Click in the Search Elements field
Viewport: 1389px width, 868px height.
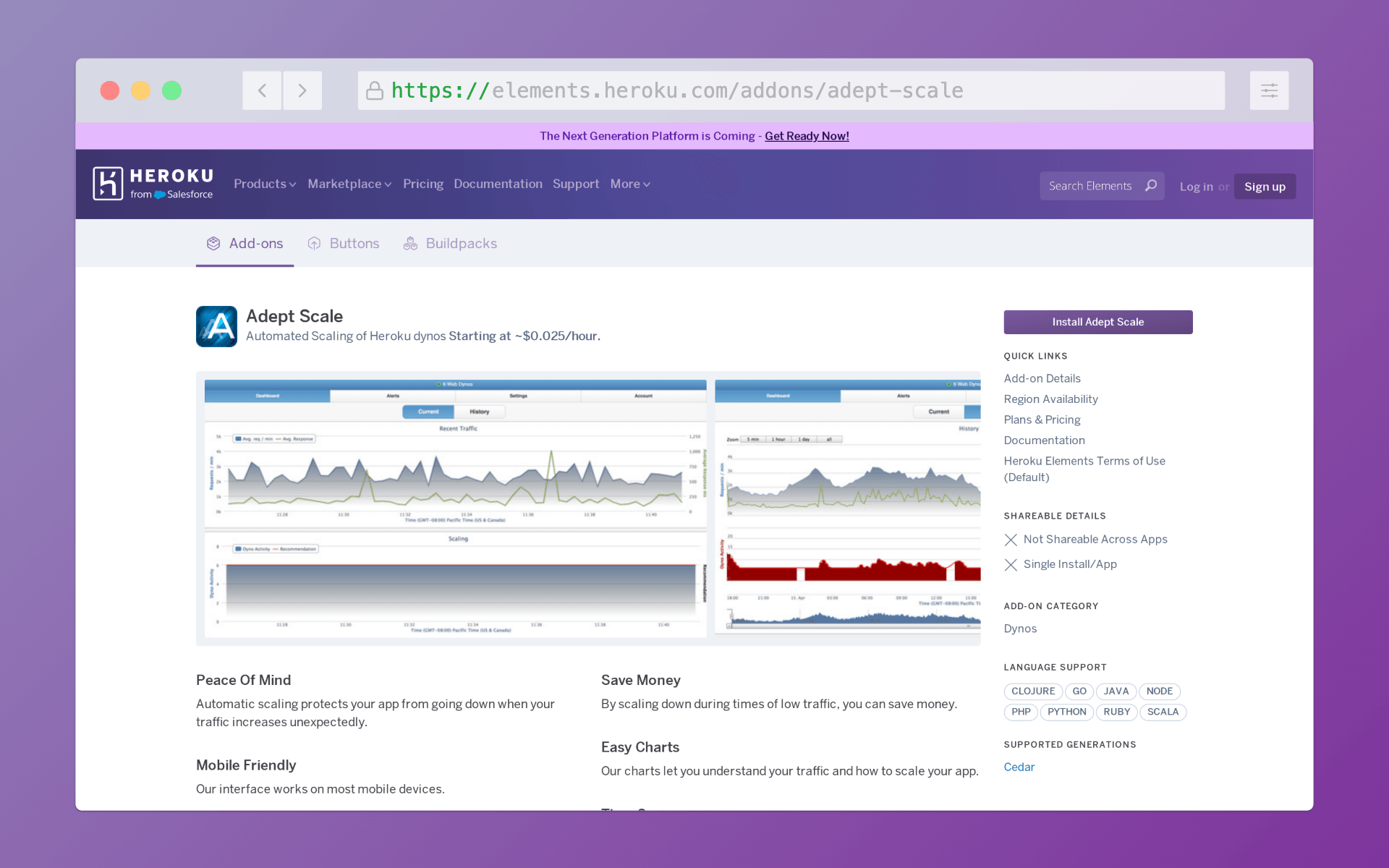click(x=1090, y=186)
